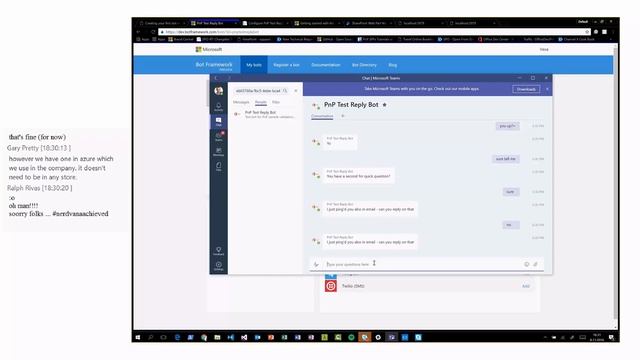Open the Windows Start button
Screen dimensions: 640x360
pyautogui.click(x=138, y=338)
